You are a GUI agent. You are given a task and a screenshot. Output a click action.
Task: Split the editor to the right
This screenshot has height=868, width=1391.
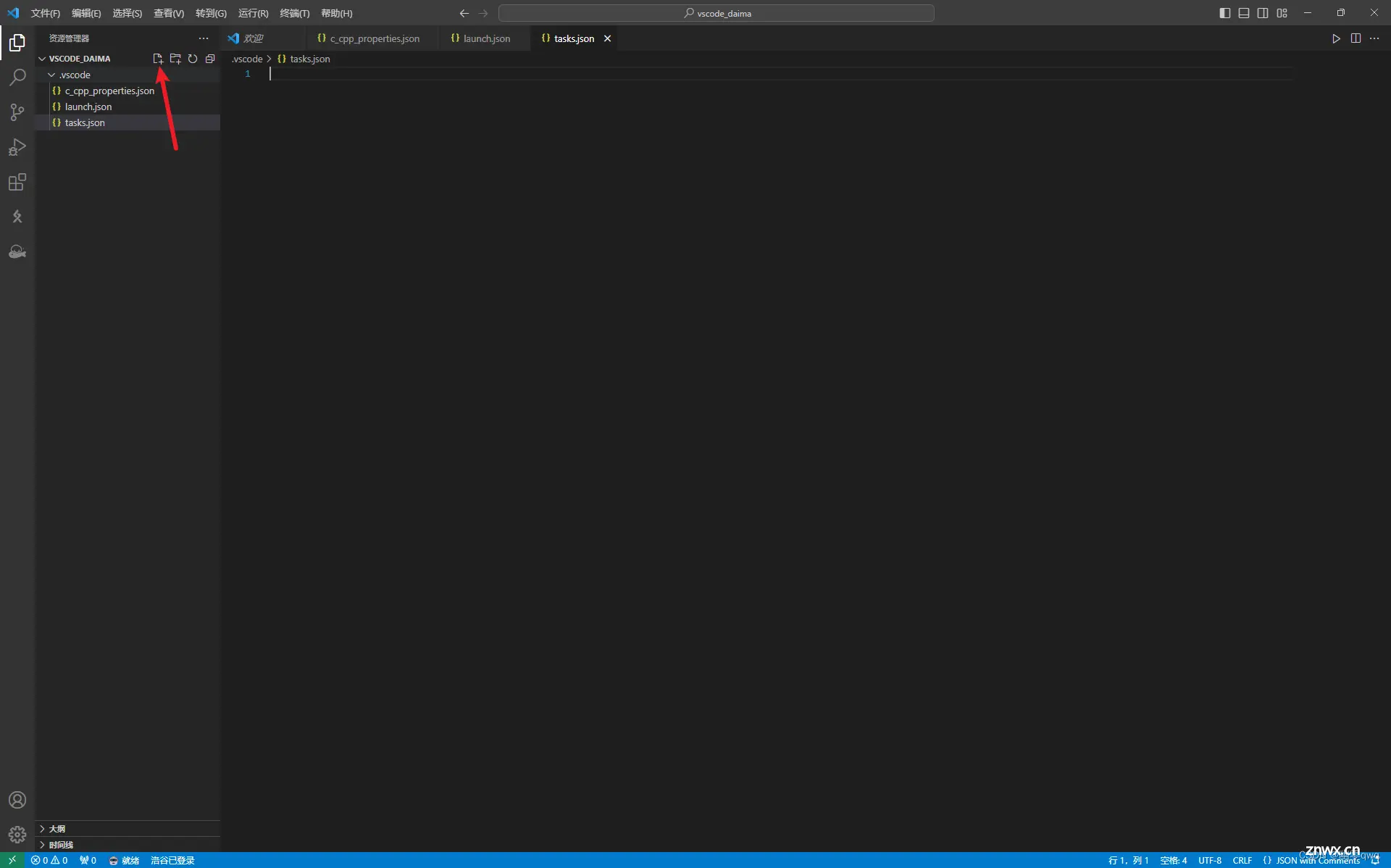(x=1356, y=38)
